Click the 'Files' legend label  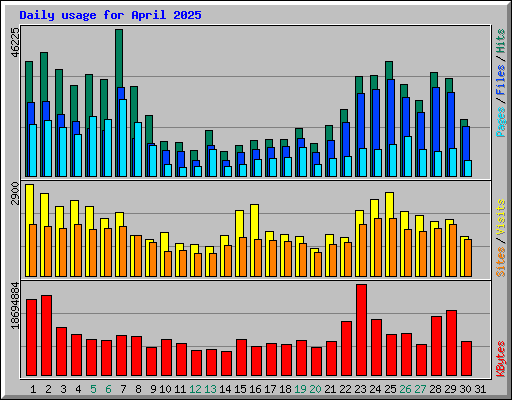pos(501,80)
